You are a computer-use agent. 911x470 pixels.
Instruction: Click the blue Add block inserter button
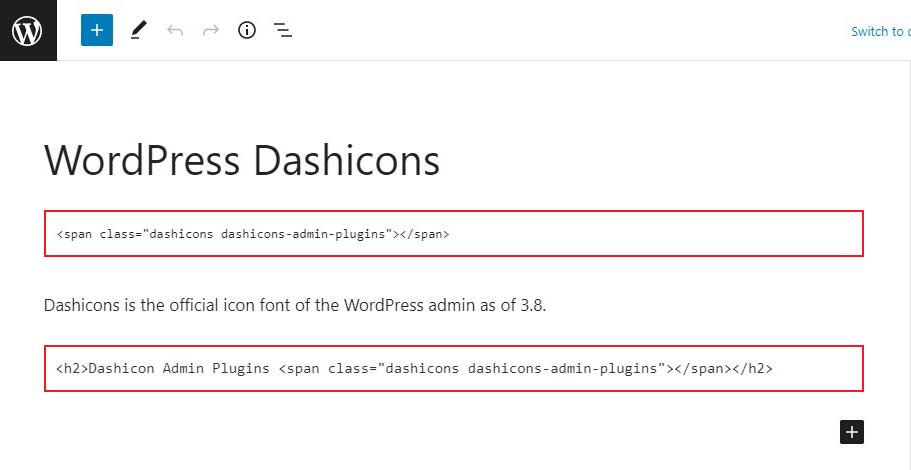[97, 30]
